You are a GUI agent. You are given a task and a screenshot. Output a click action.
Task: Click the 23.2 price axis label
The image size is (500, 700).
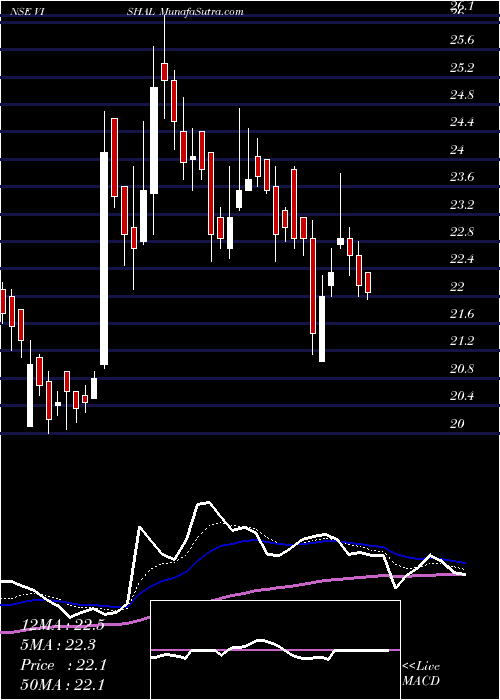[x=462, y=205]
